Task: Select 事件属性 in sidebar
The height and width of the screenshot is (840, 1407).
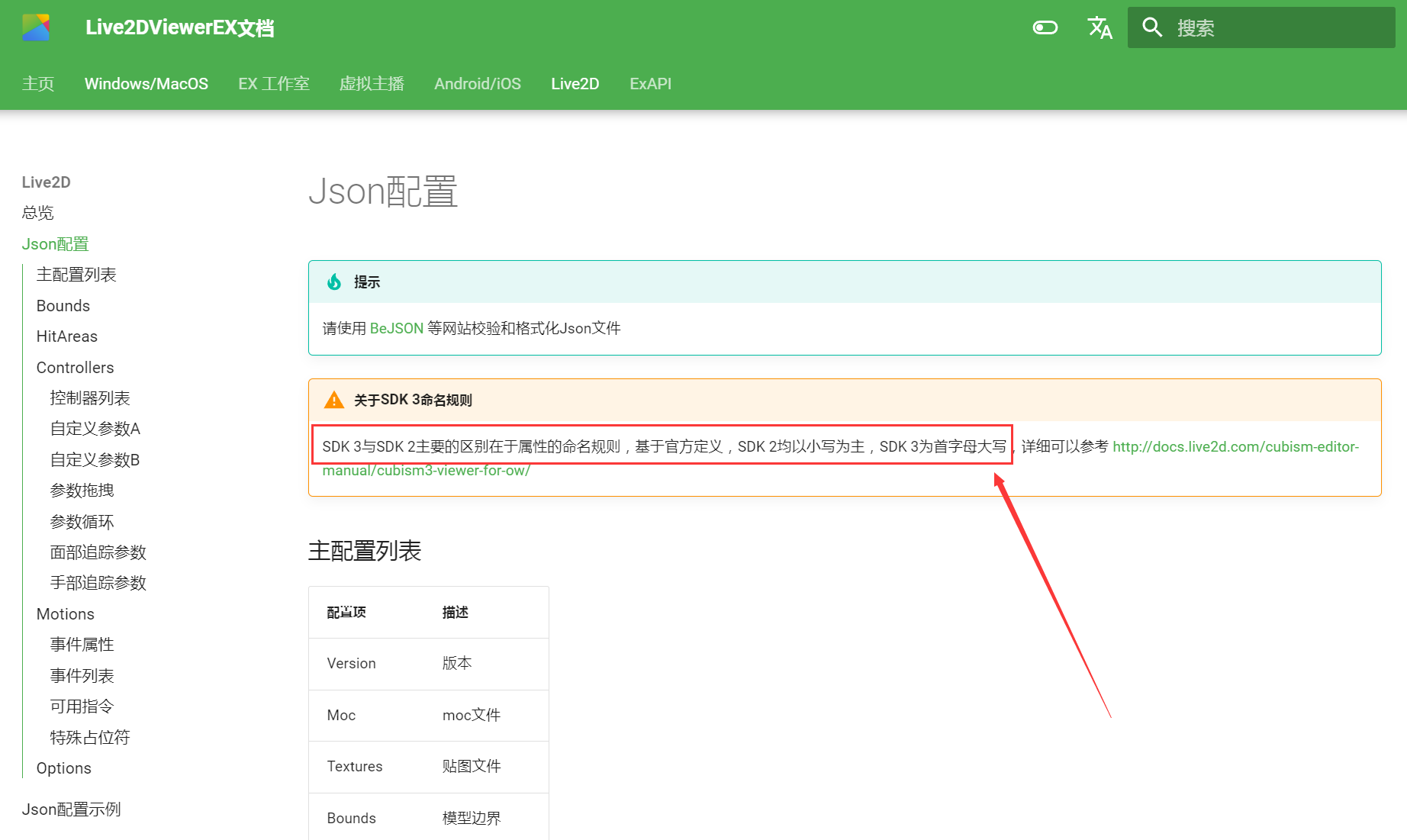Action: point(82,645)
